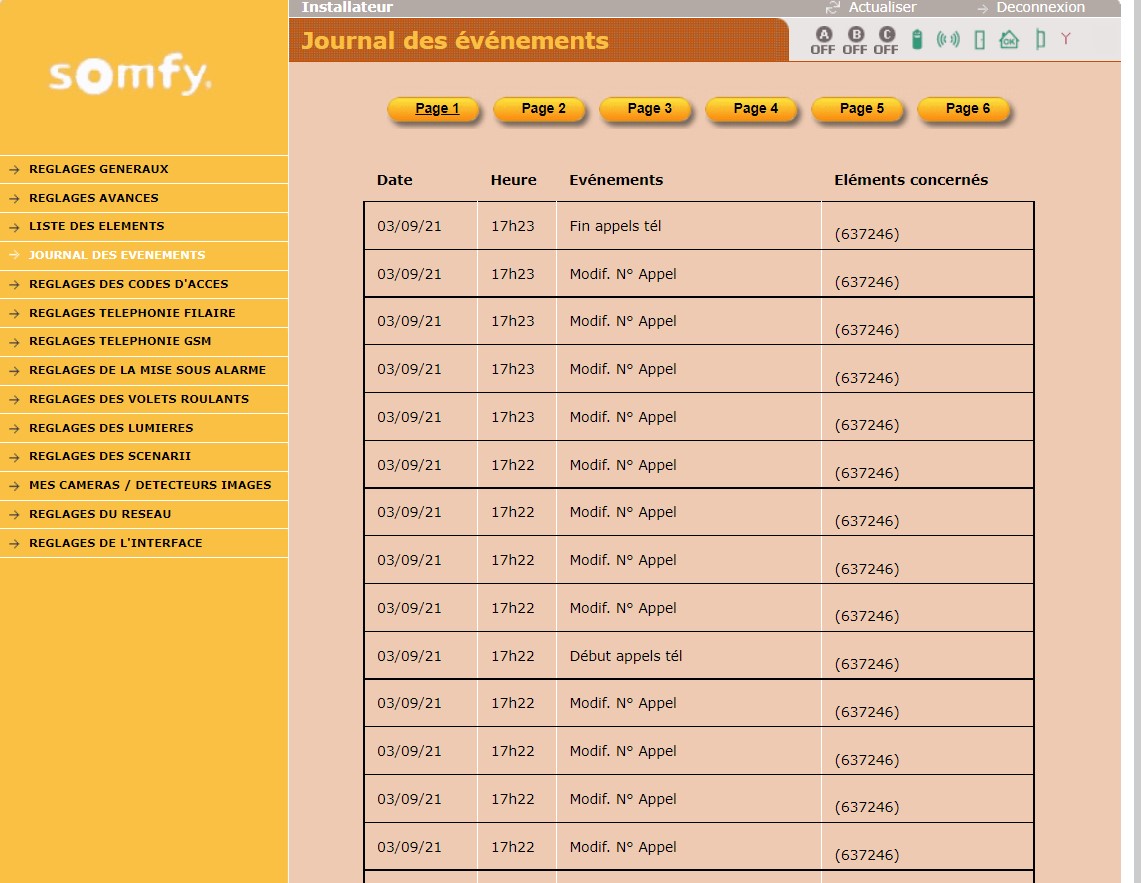The image size is (1141, 883).
Task: Open REGLAGES TELEPHONIE GSM menu entry
Action: pos(120,341)
